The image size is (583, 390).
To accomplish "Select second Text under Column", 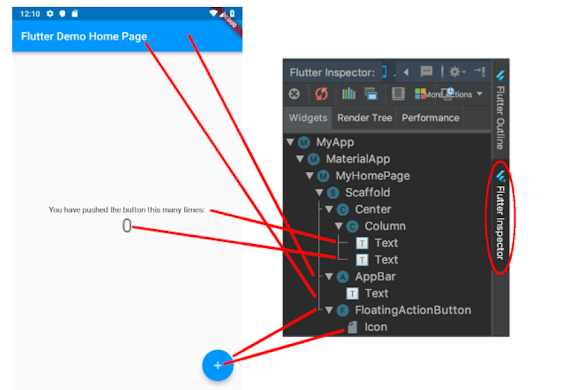I will 386,260.
